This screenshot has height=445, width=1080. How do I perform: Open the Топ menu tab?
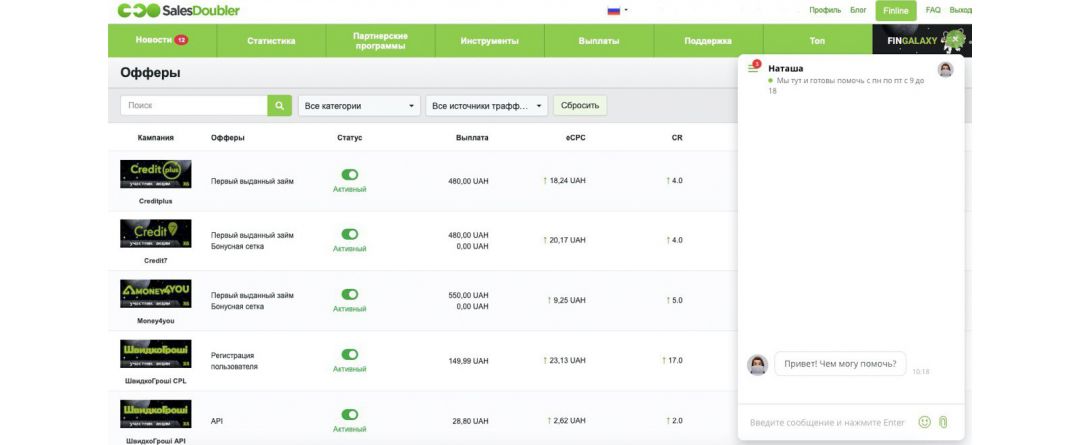pos(817,41)
